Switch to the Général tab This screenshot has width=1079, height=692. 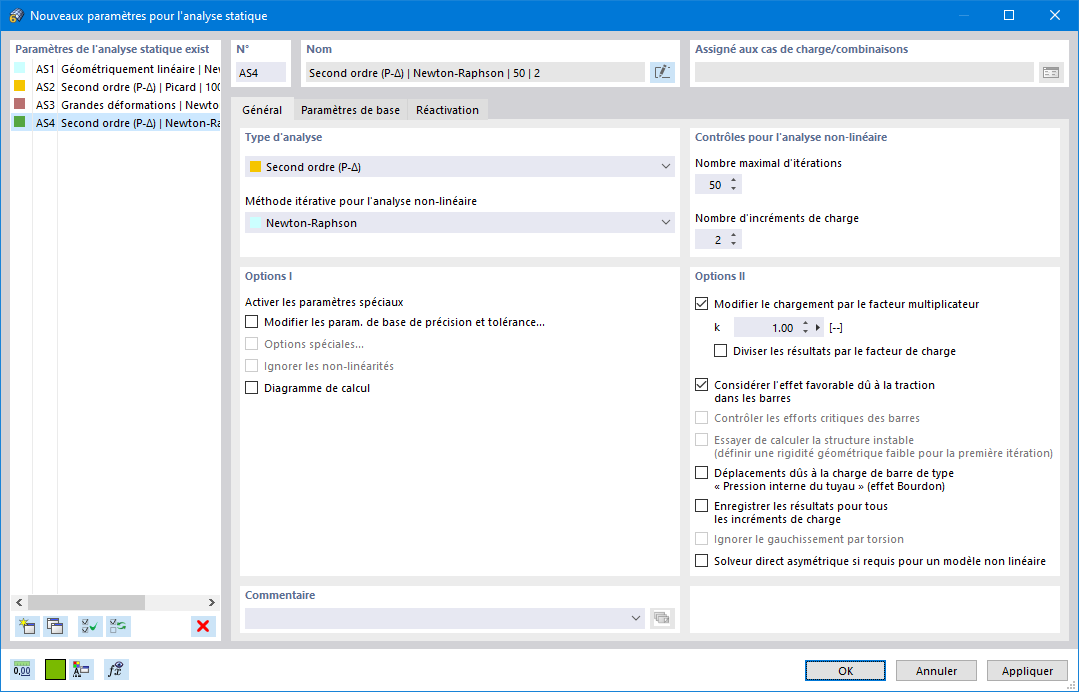(262, 109)
